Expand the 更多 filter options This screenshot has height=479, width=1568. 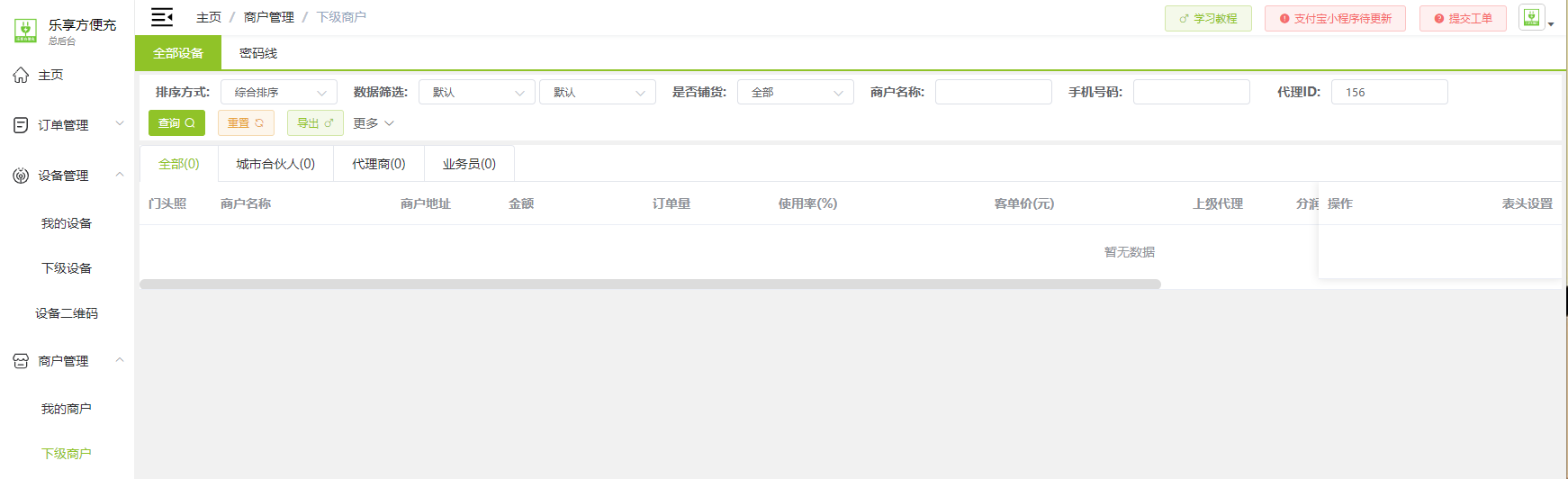tap(374, 123)
